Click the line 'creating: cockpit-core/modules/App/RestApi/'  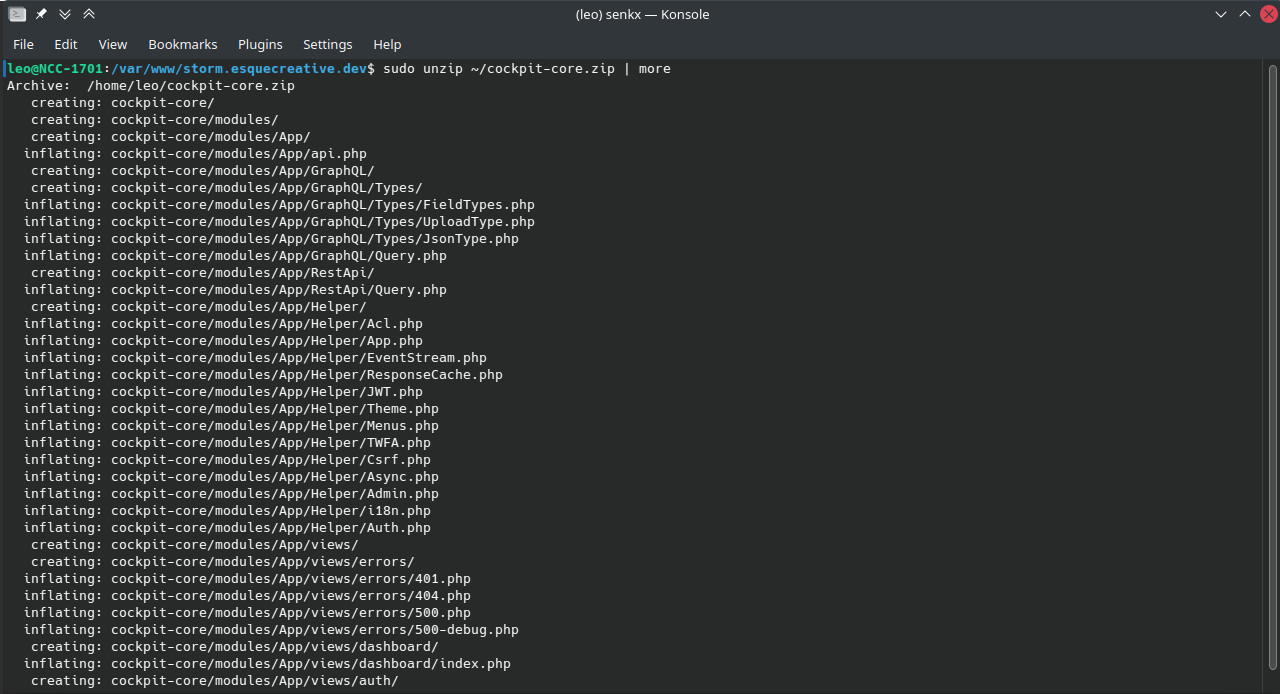[x=203, y=273]
